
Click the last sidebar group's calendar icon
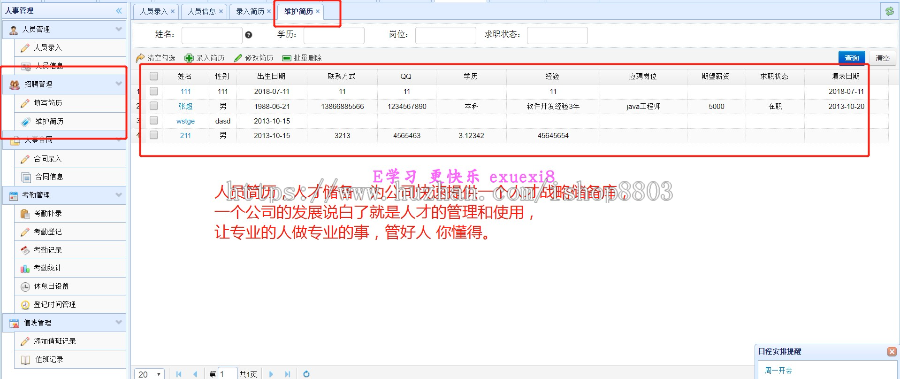pos(14,323)
